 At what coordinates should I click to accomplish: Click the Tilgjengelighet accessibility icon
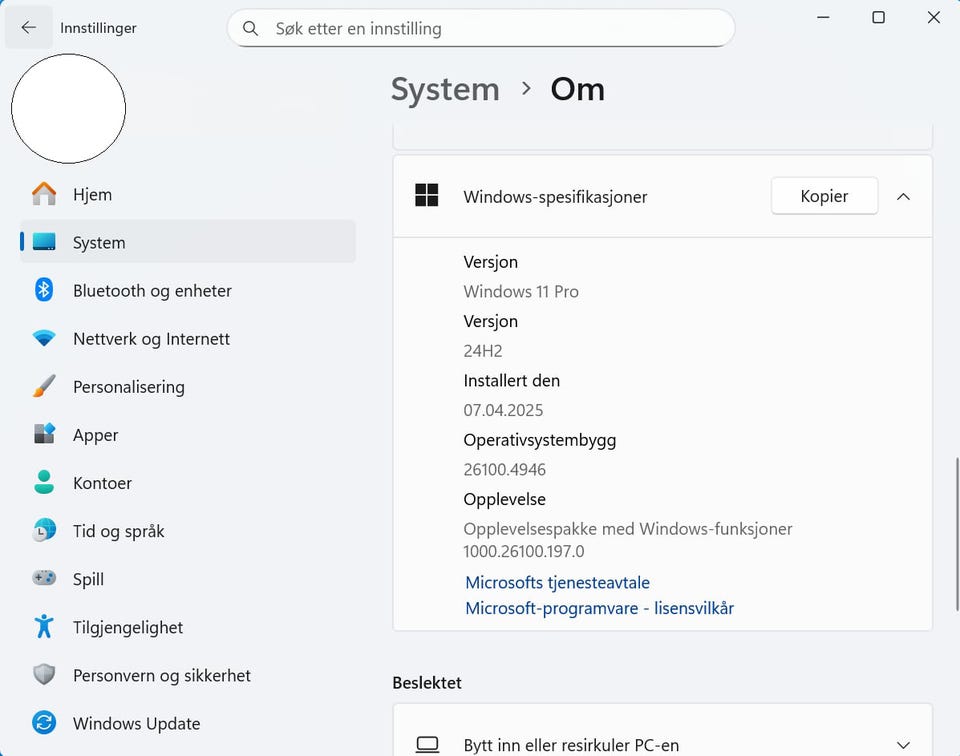pos(44,626)
